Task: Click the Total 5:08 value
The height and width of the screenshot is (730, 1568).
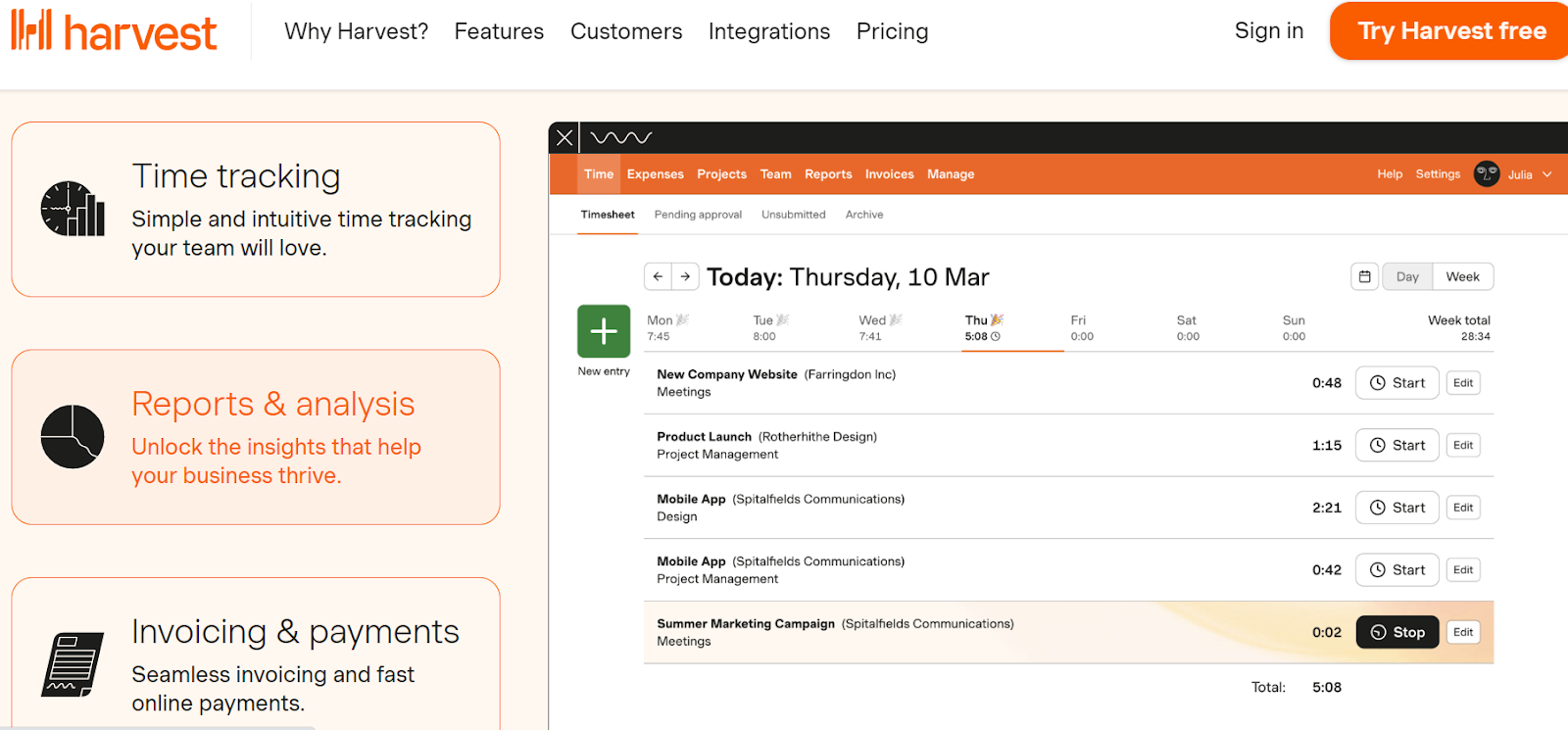Action: click(x=1327, y=687)
